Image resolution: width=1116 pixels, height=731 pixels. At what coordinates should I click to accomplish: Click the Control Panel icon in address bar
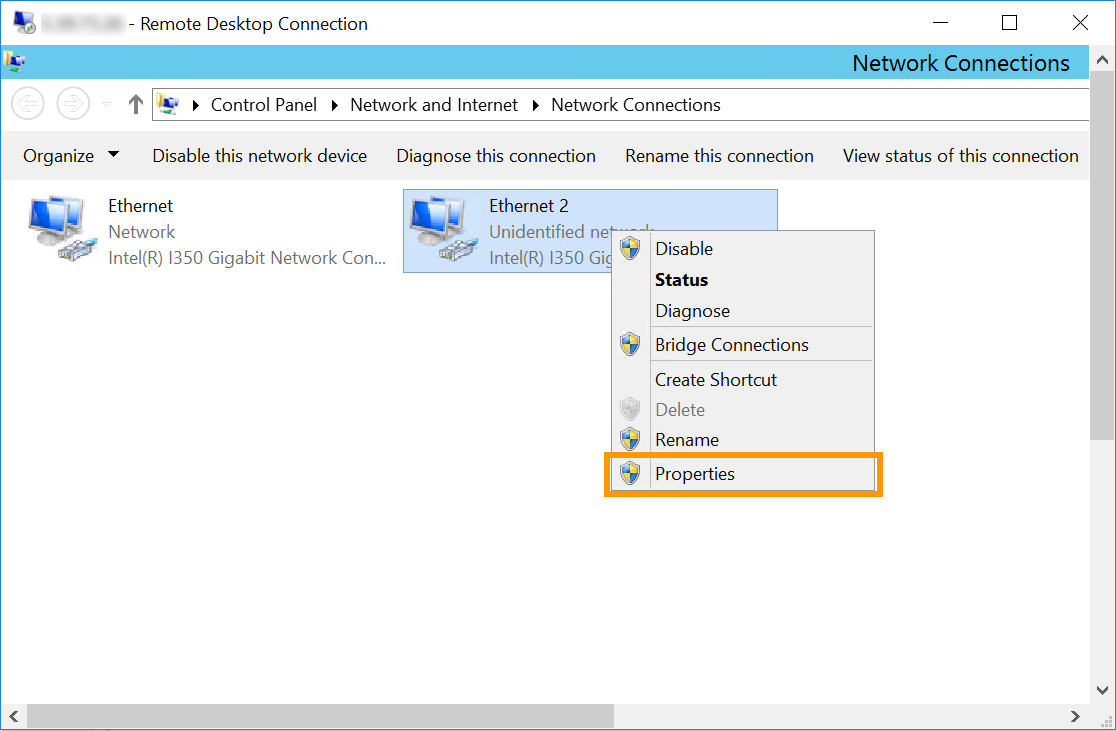point(170,104)
